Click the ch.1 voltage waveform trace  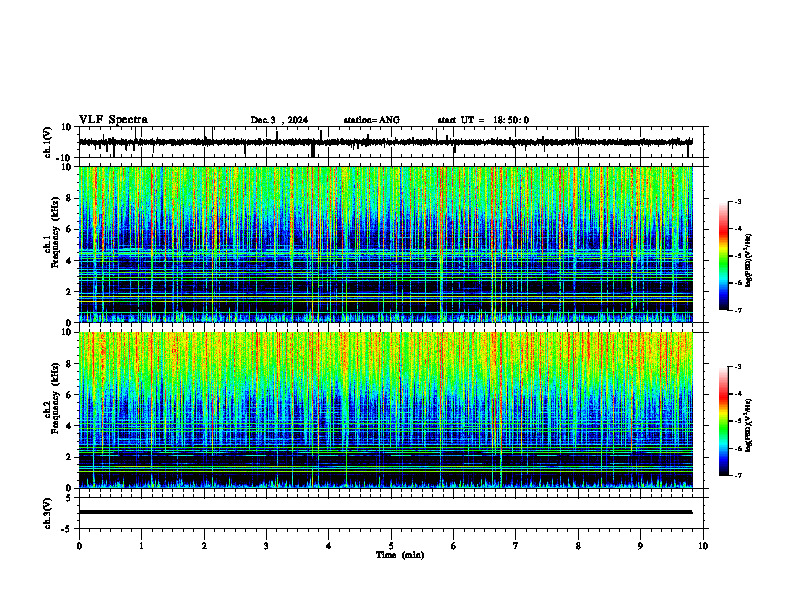(x=385, y=142)
